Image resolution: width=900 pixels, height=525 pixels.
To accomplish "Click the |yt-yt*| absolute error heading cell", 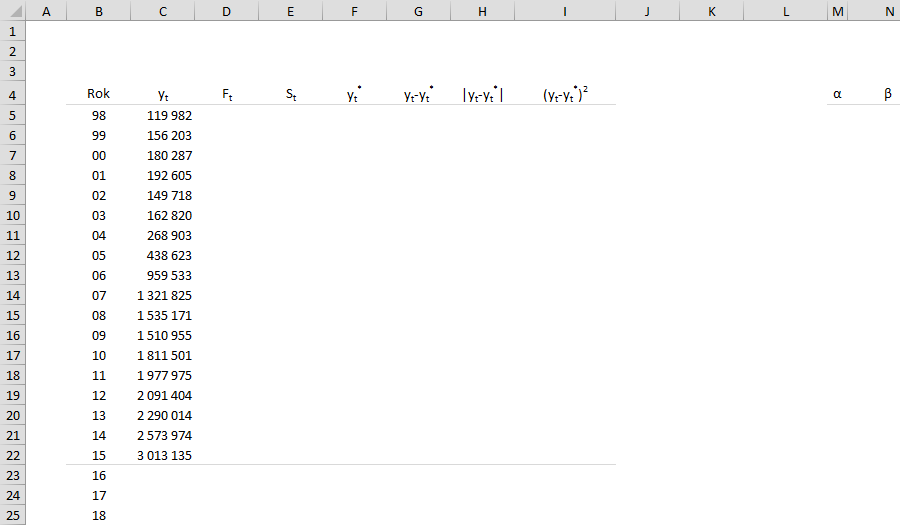I will click(x=483, y=95).
